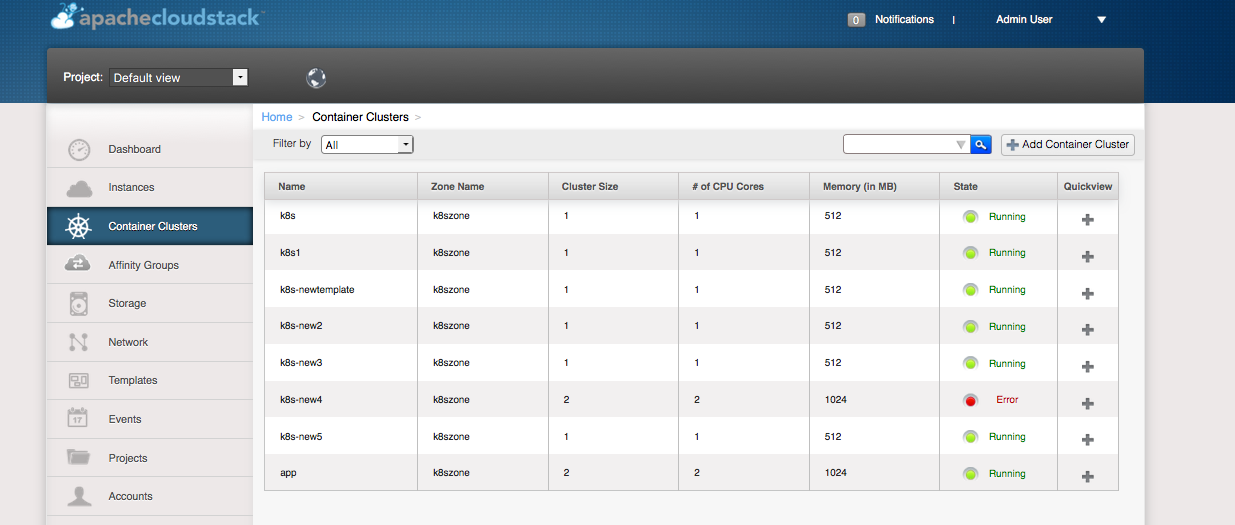The height and width of the screenshot is (525, 1235).
Task: Open the Project Default view dropdown
Action: click(x=179, y=77)
